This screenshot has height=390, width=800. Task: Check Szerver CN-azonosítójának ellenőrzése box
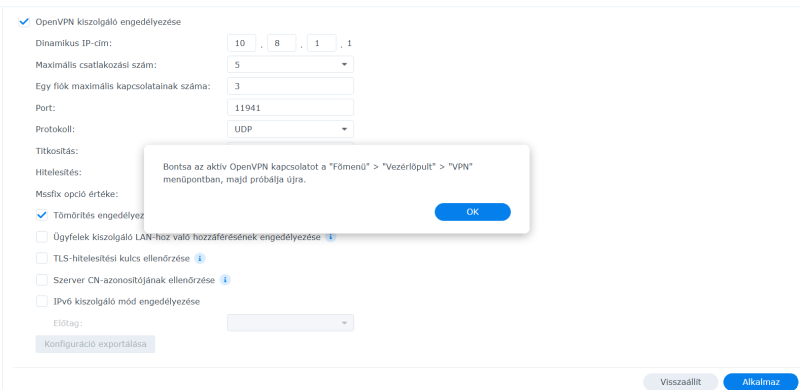tap(42, 280)
